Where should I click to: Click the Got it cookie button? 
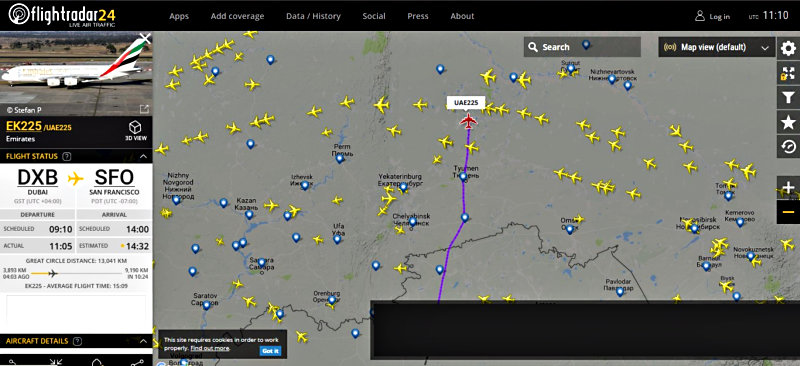click(270, 351)
